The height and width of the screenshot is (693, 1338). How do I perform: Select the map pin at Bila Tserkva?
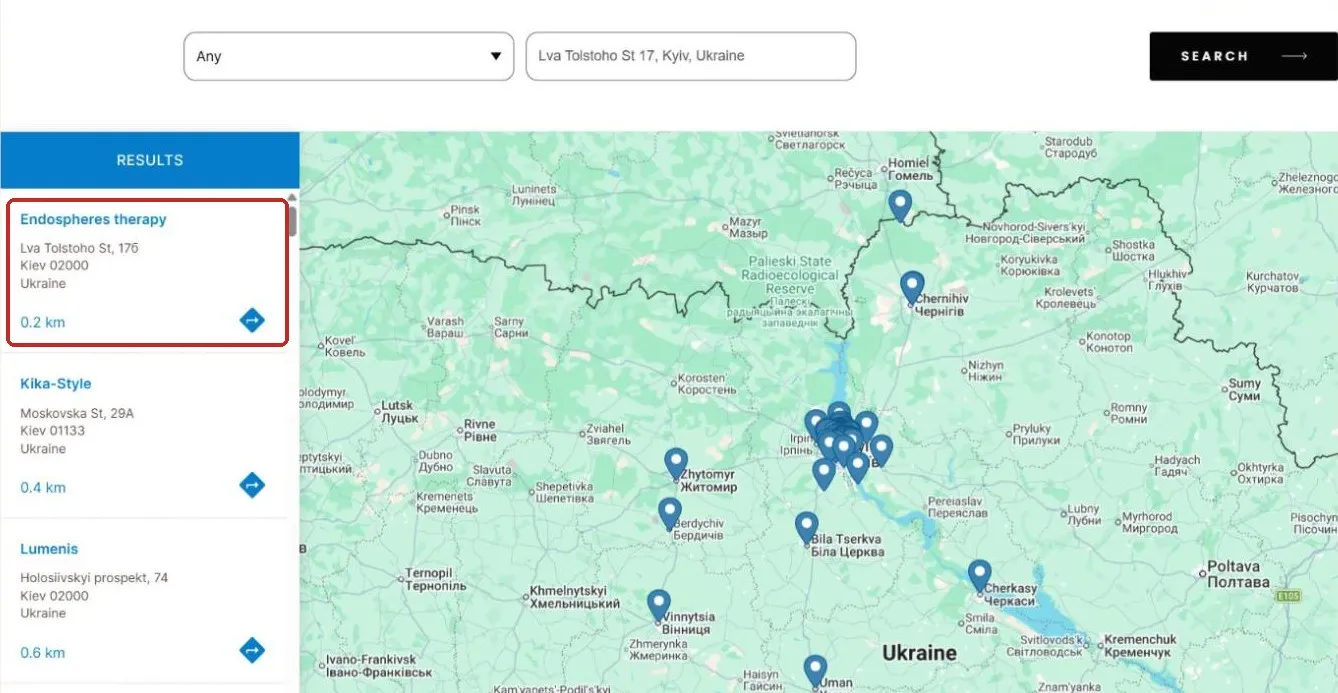(x=806, y=528)
